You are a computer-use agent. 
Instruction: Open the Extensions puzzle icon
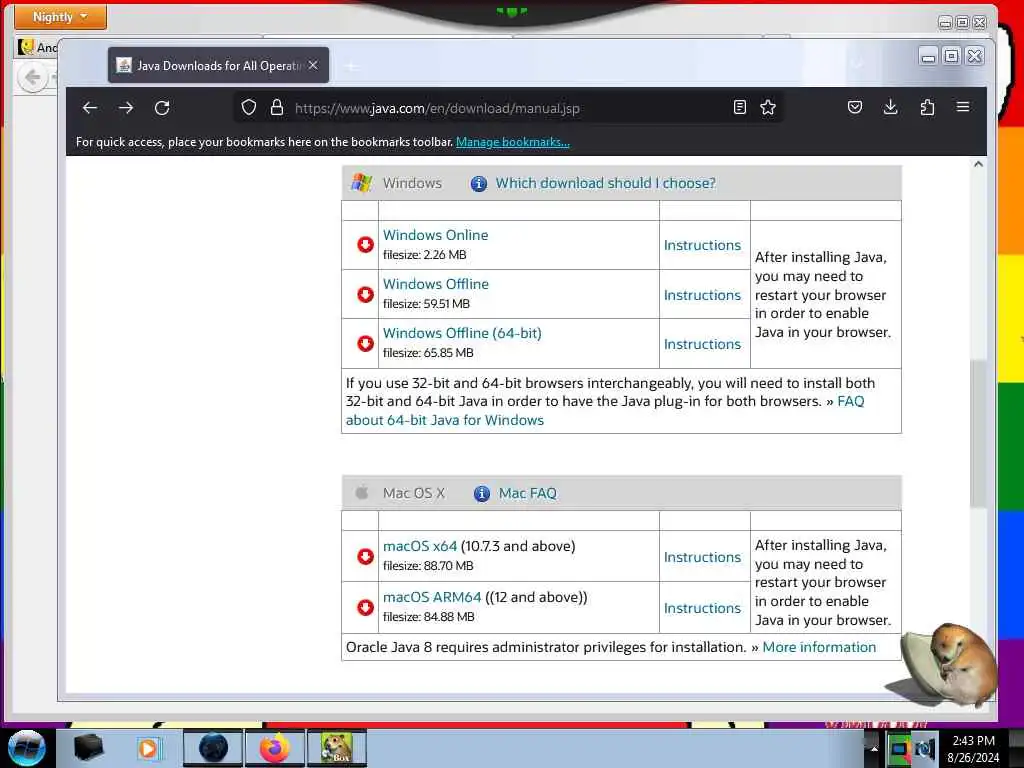(x=927, y=108)
